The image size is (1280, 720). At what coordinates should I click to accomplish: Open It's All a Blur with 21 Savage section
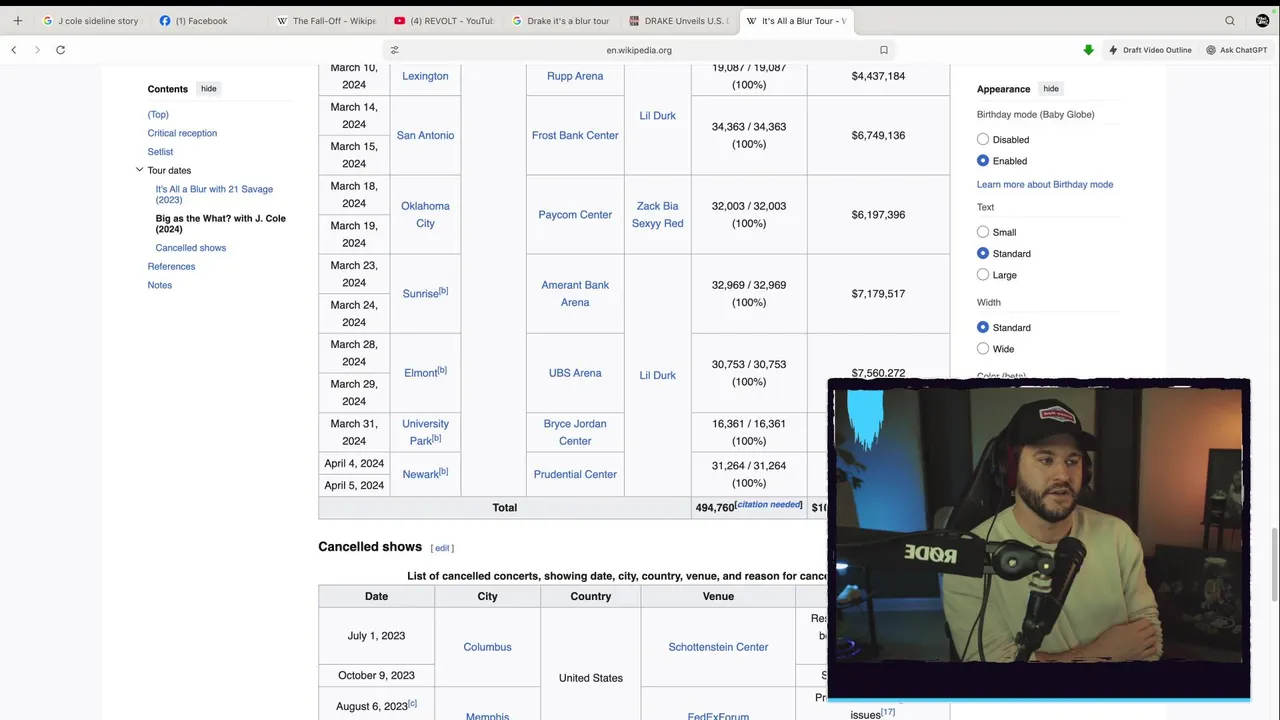pyautogui.click(x=214, y=194)
